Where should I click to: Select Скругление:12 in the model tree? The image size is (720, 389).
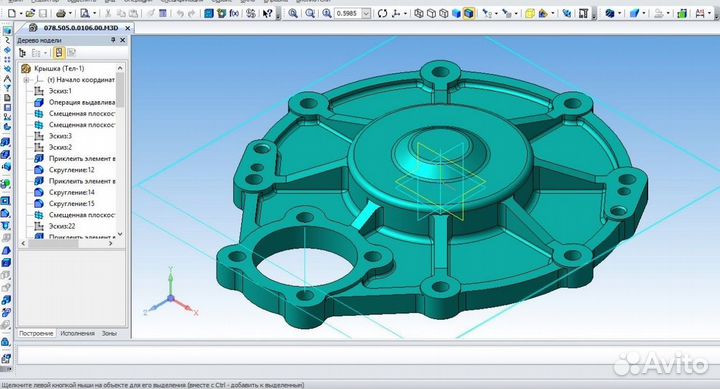tap(71, 169)
